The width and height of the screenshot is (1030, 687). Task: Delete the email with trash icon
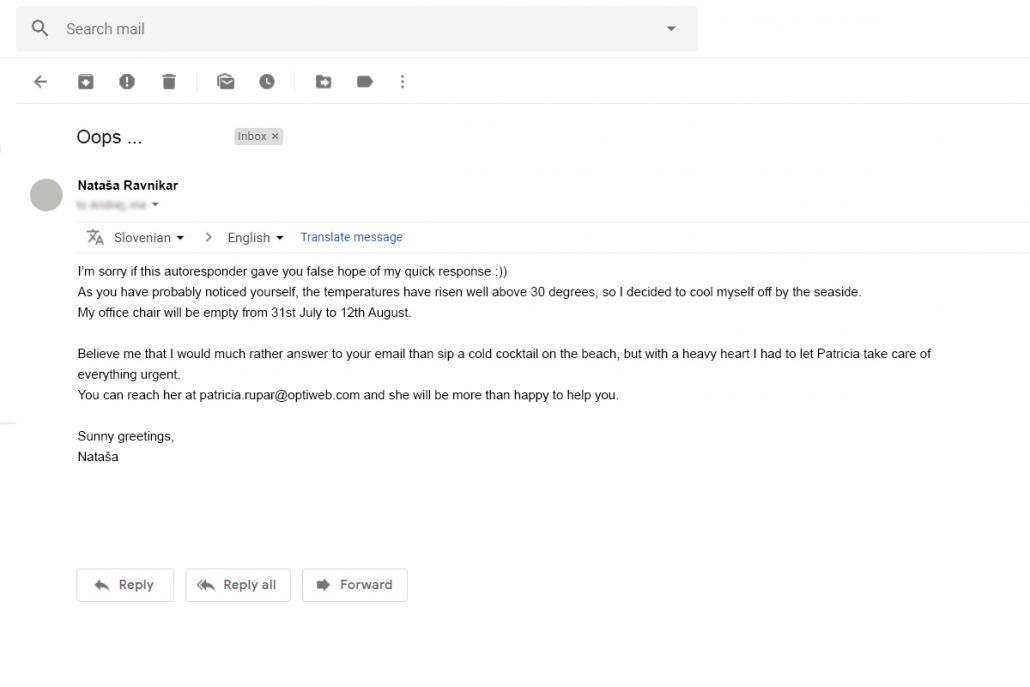pyautogui.click(x=169, y=82)
